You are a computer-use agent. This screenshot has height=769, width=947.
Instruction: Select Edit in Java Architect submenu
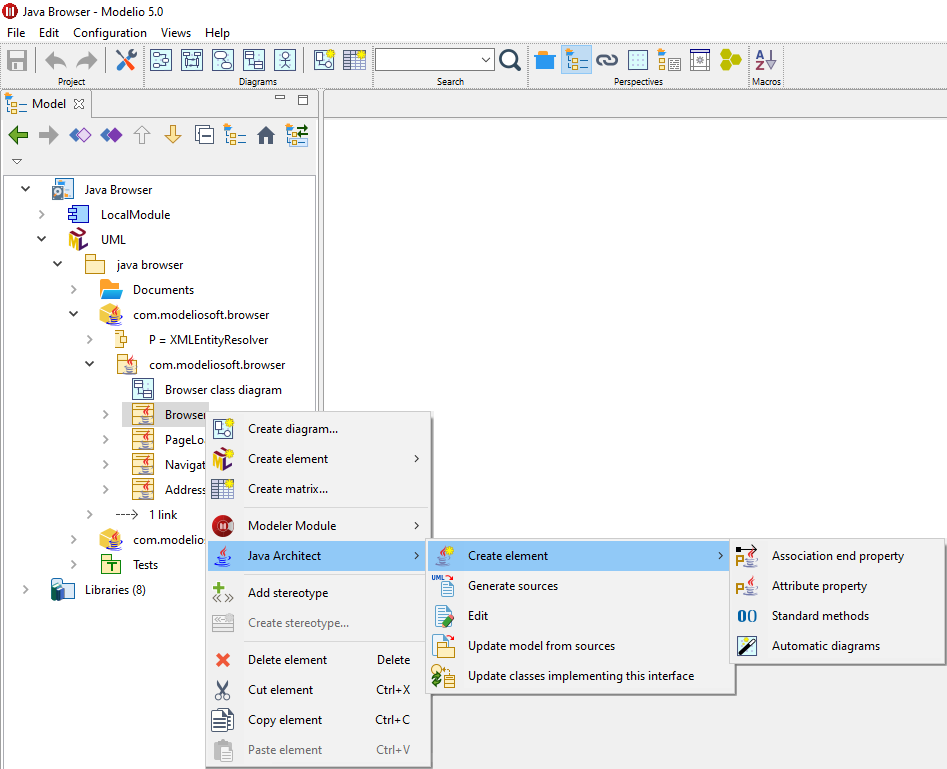pyautogui.click(x=580, y=616)
